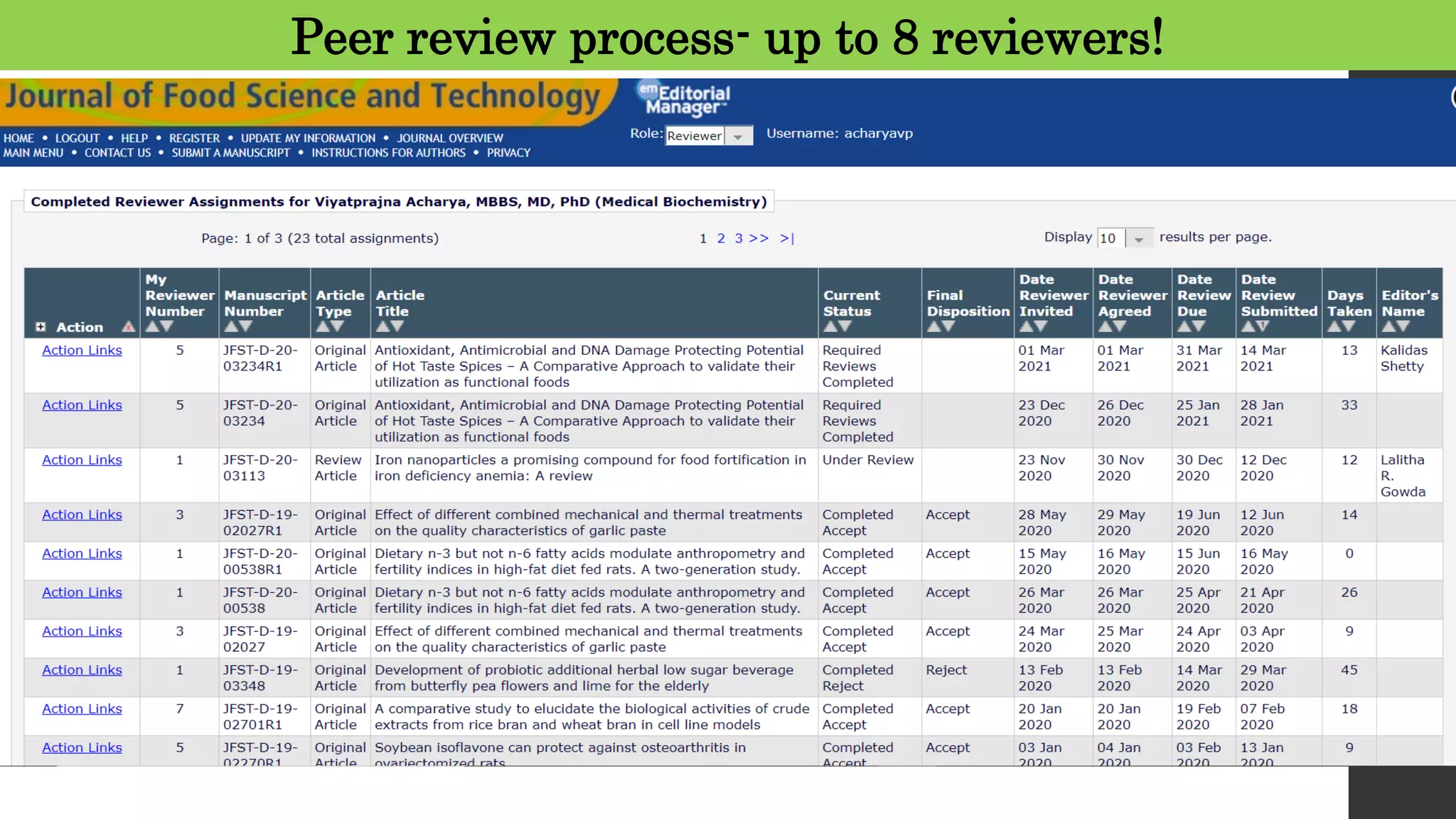Sort Days Taken descending arrow
Screen dimensions: 1456x819
(x=1349, y=326)
